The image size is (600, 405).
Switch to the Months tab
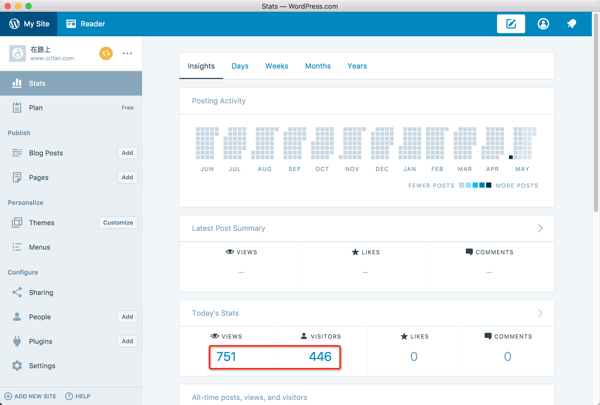(318, 66)
